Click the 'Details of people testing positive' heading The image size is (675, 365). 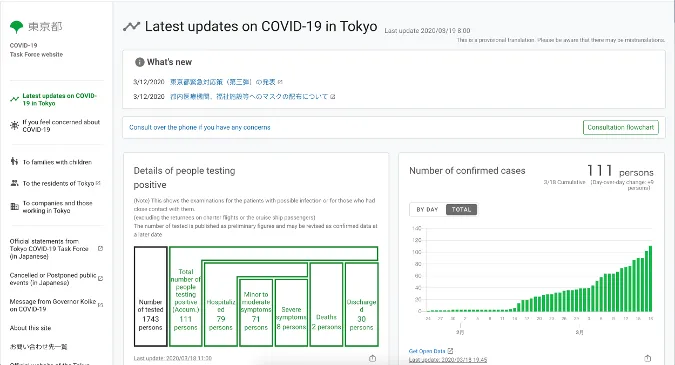click(x=184, y=178)
